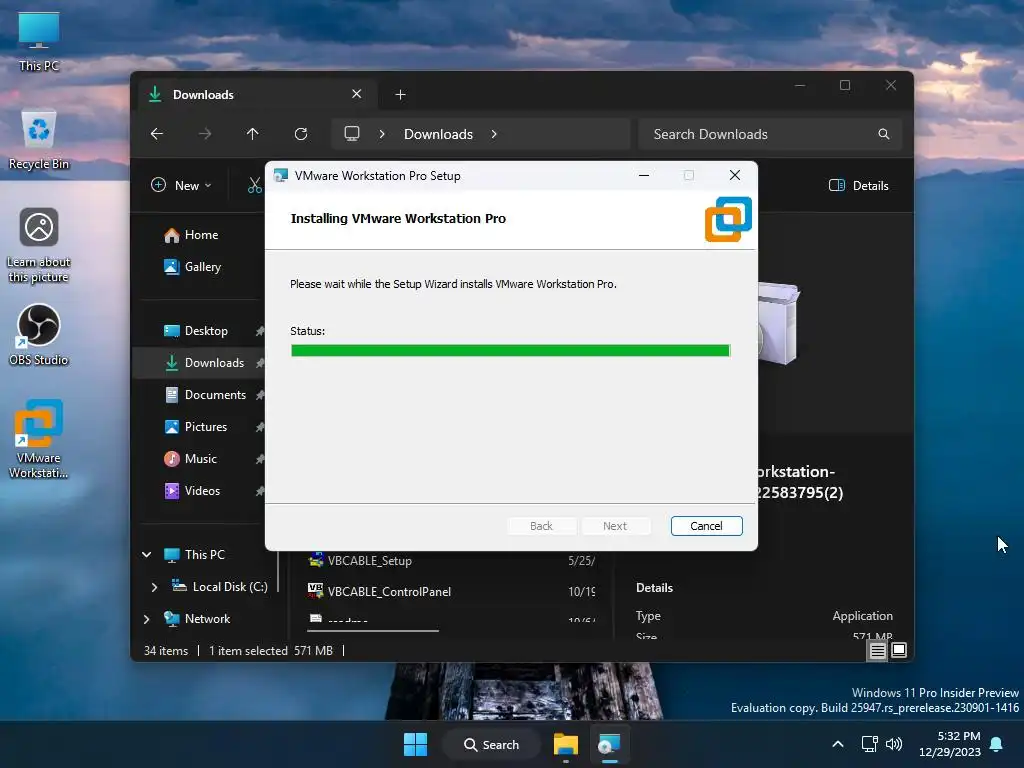Refresh the Downloads folder view
1024x768 pixels.
point(301,134)
